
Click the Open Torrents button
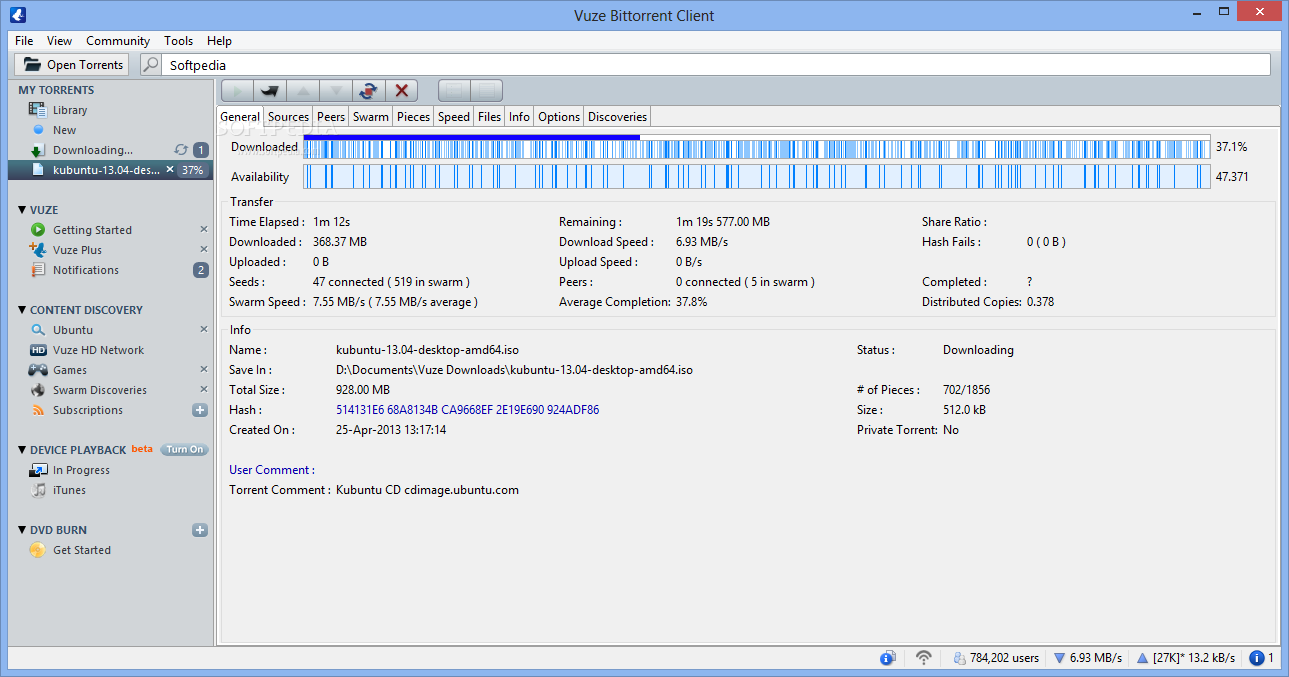(72, 65)
